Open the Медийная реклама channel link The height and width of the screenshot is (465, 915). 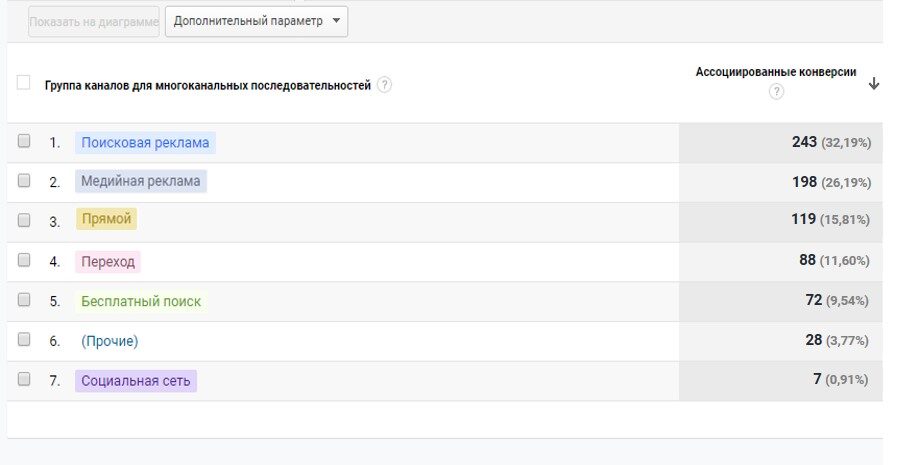click(x=141, y=182)
